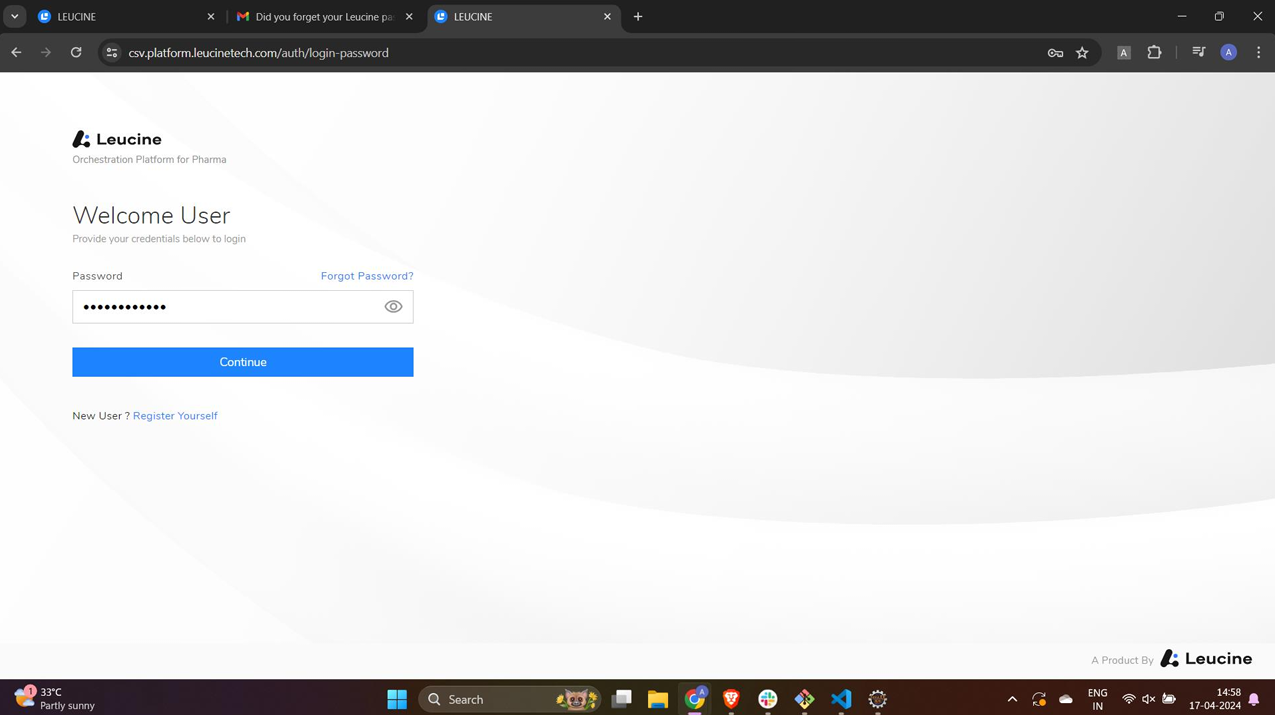The height and width of the screenshot is (715, 1275).
Task: View site information icon in address bar
Action: [112, 53]
